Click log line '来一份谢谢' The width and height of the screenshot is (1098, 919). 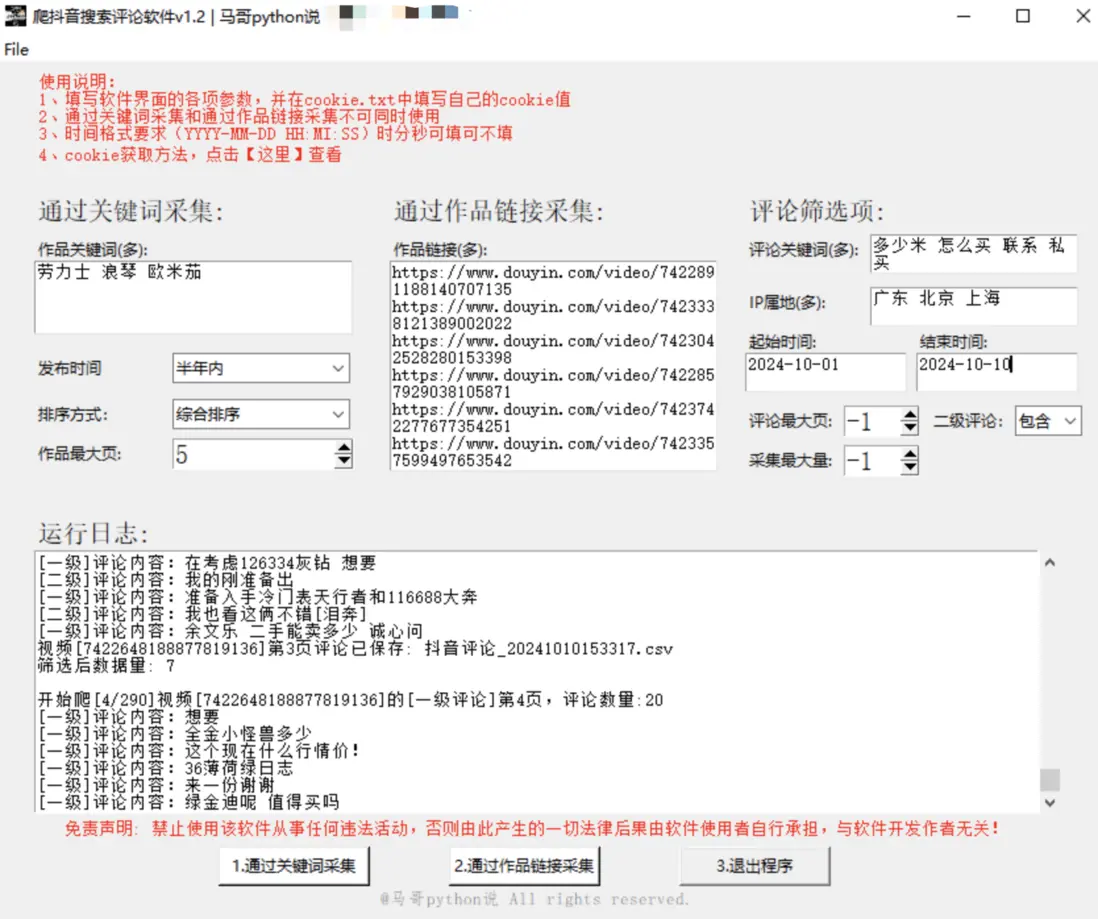(155, 785)
